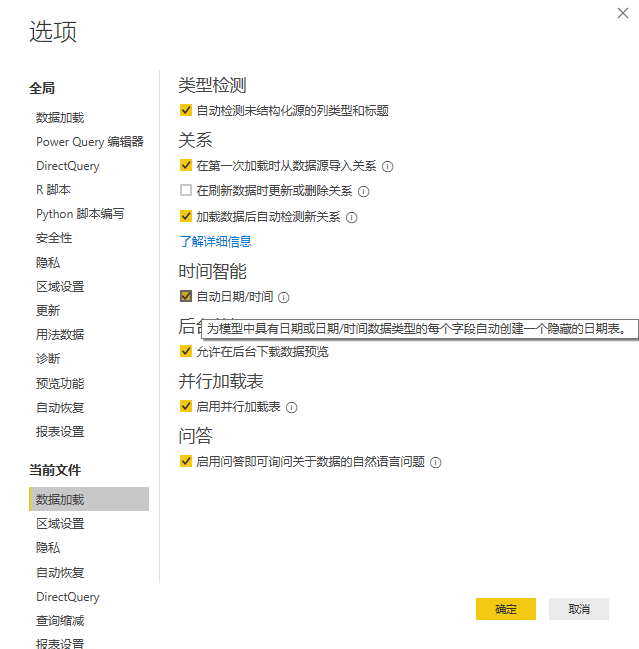Image resolution: width=639 pixels, height=649 pixels.
Task: Disable 自动日期/时间 checkbox
Action: 186,296
